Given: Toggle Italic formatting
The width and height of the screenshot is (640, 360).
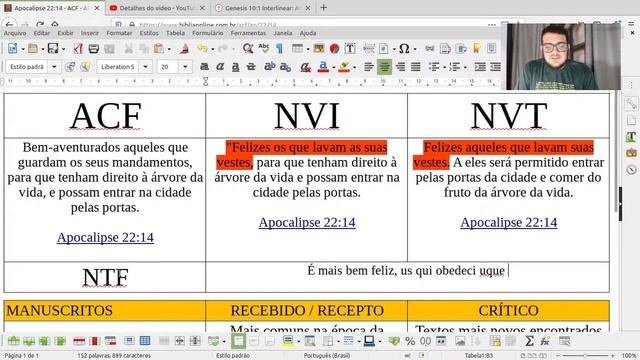Looking at the screenshot, I should pyautogui.click(x=220, y=67).
